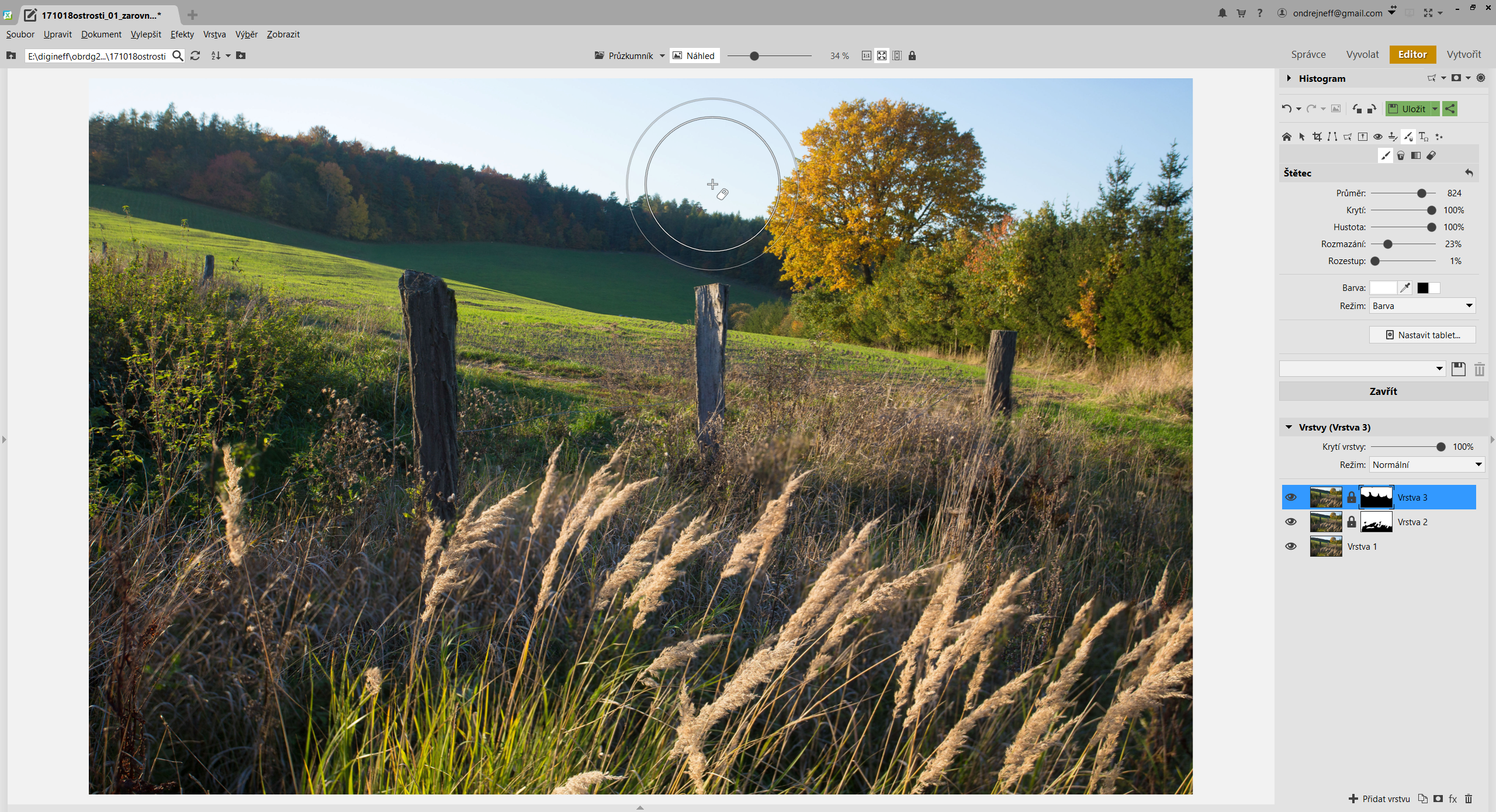The image size is (1496, 812).
Task: Open the undo history dropdown arrow
Action: [x=1298, y=109]
